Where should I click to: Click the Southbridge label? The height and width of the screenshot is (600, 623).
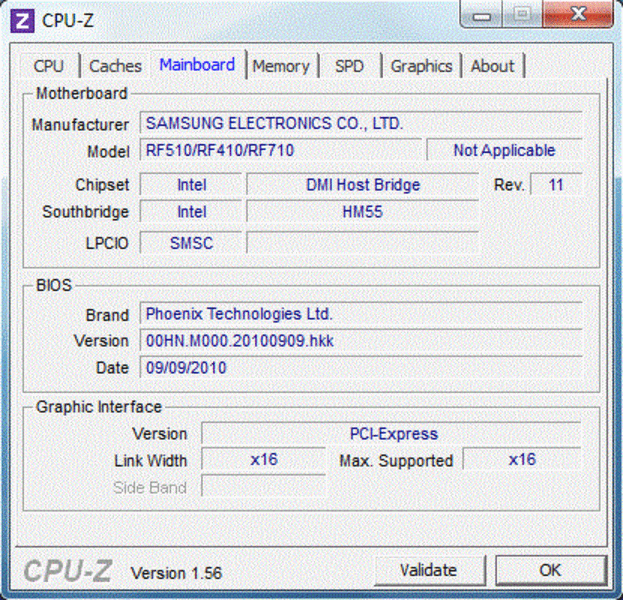(85, 212)
